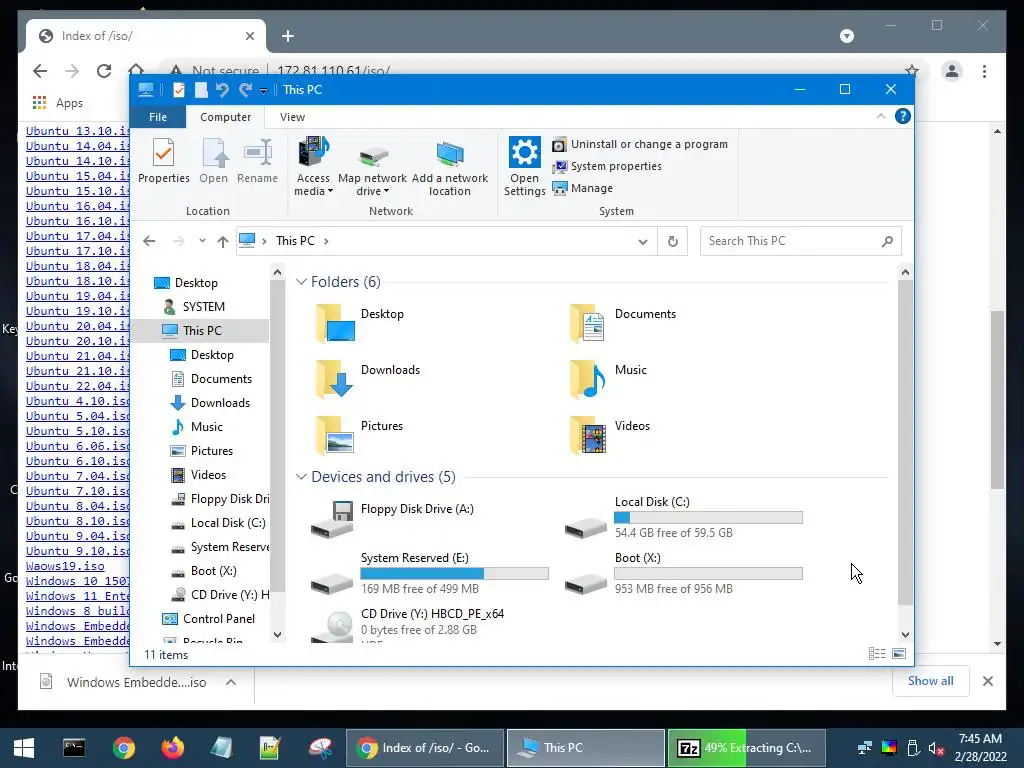This screenshot has width=1024, height=768.
Task: Select Floppy Disk Drive (A:)
Action: [395, 519]
